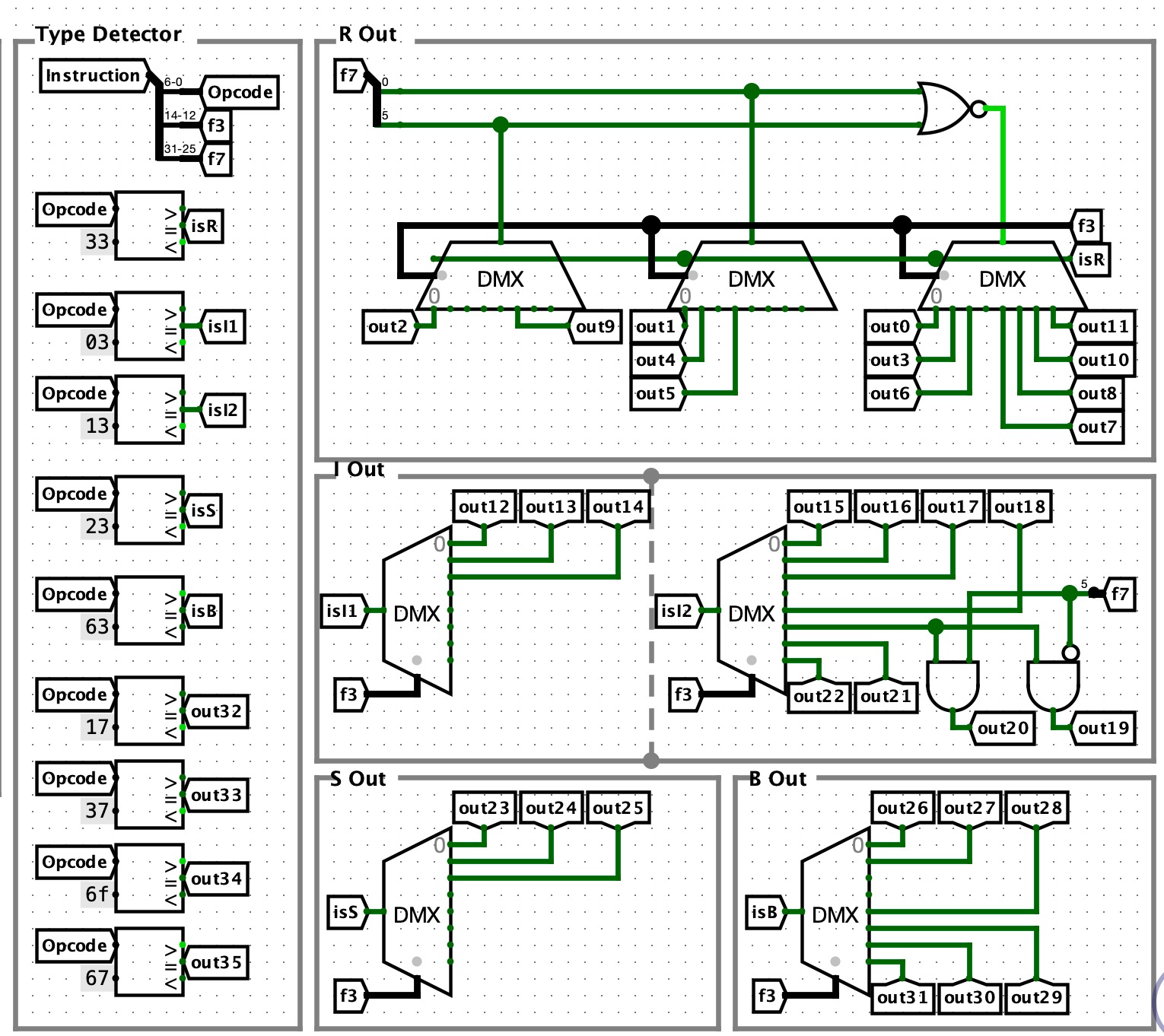Viewport: 1164px width, 1036px height.
Task: Click the constant 37 value
Action: point(97,811)
